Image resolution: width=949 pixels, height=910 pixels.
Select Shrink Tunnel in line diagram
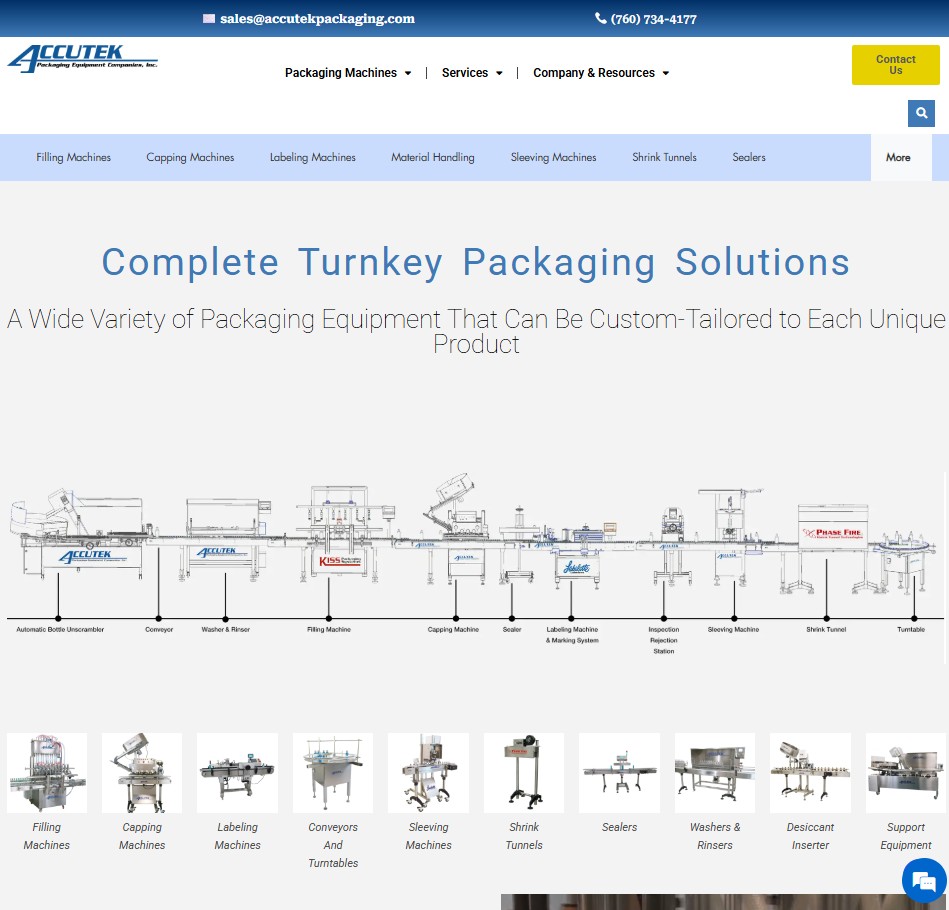click(826, 630)
